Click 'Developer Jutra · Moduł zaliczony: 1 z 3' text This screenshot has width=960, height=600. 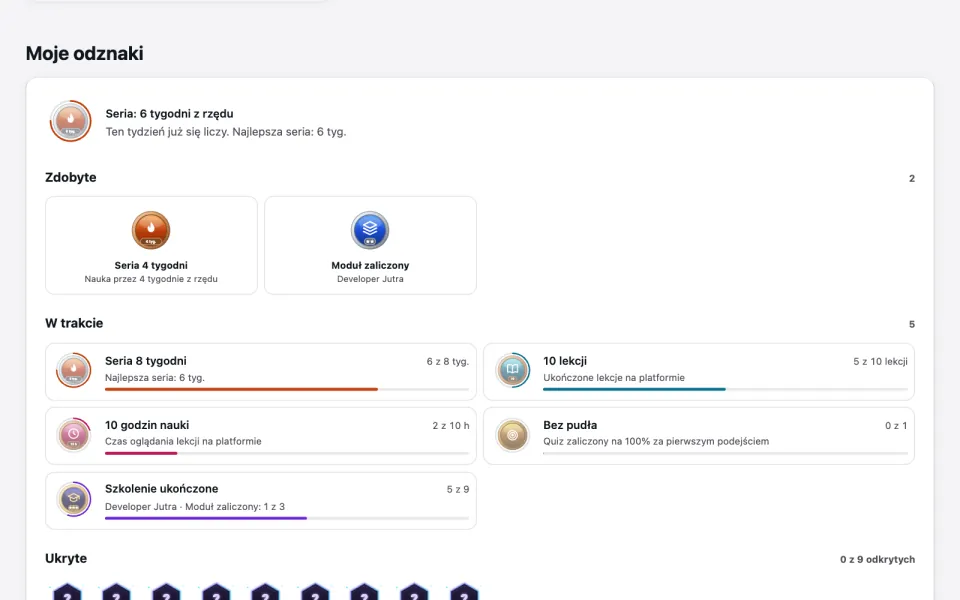click(x=195, y=507)
